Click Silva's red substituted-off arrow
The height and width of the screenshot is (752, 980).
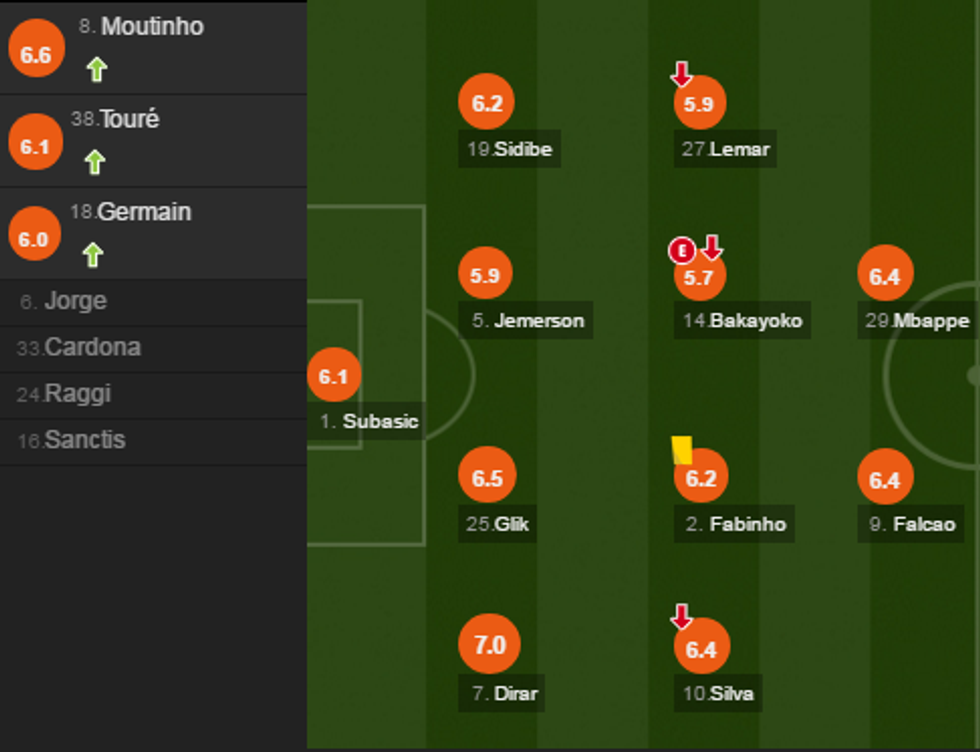[681, 617]
